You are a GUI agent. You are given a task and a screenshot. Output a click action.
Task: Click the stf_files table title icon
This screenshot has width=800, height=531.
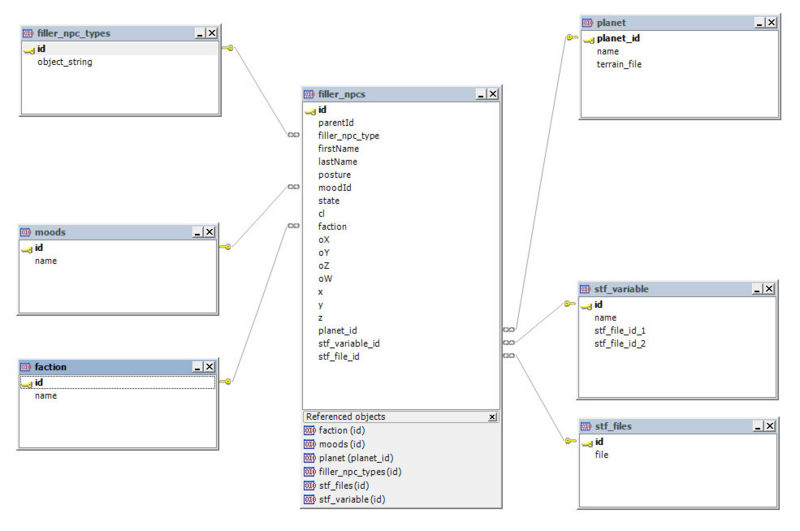586,426
